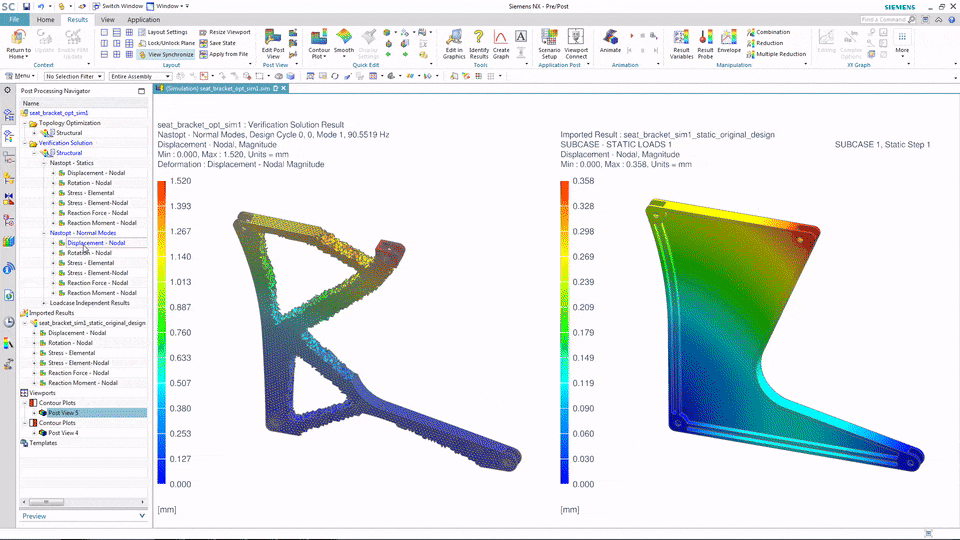Switch to the Application tab
This screenshot has height=540, width=960.
pos(143,20)
